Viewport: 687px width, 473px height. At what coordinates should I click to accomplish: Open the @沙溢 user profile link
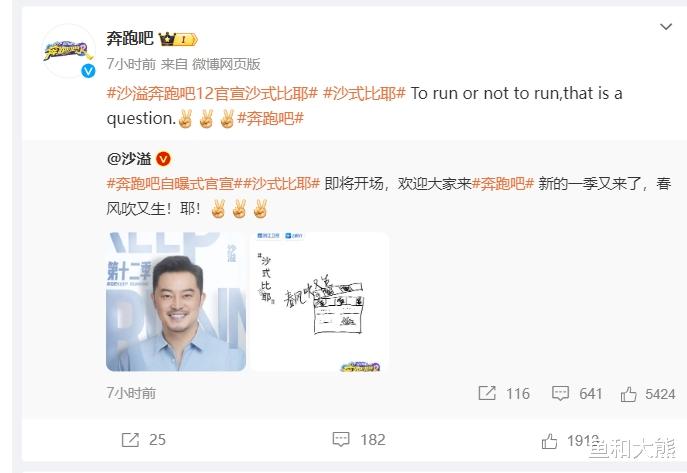click(129, 159)
